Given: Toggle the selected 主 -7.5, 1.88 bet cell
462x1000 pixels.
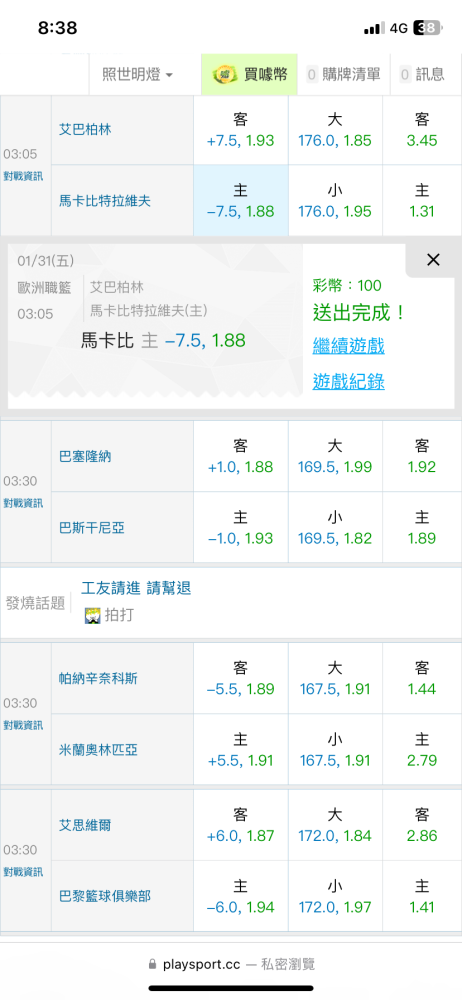Looking at the screenshot, I should coord(241,201).
